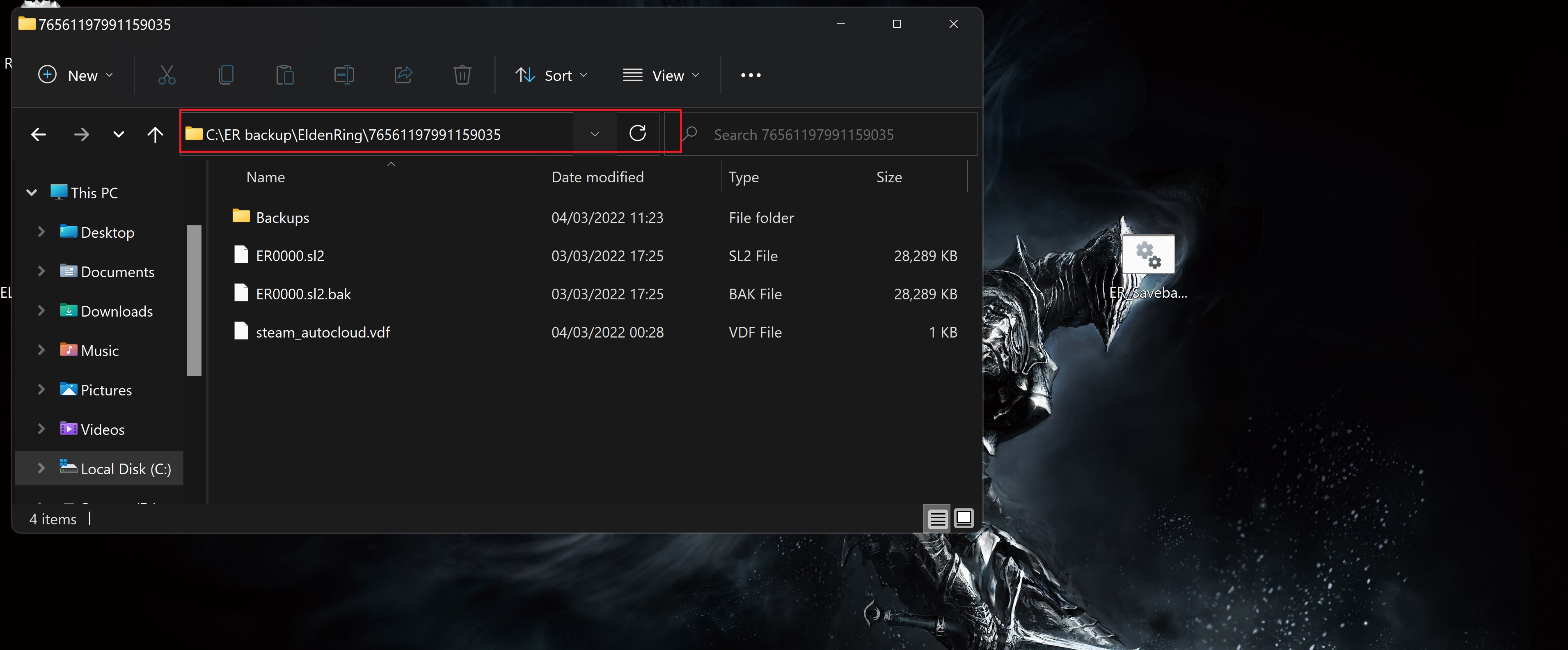Sort by the Date modified column header
Image resolution: width=1568 pixels, height=650 pixels.
pyautogui.click(x=597, y=177)
